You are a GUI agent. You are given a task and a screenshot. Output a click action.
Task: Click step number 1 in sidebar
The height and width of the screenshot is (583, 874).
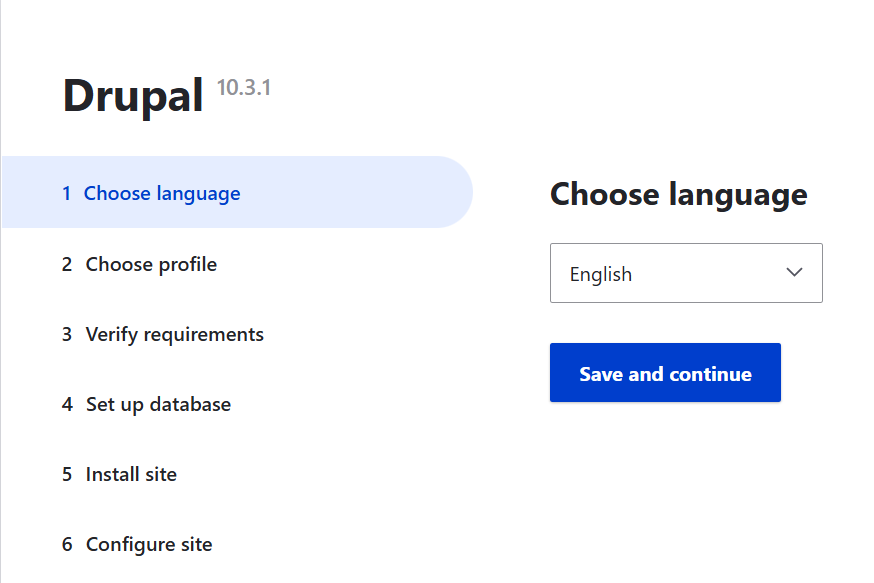(66, 192)
